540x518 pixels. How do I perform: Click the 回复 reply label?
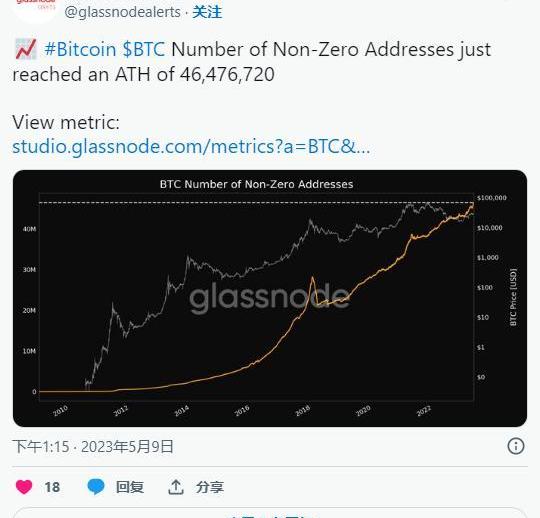(x=130, y=487)
